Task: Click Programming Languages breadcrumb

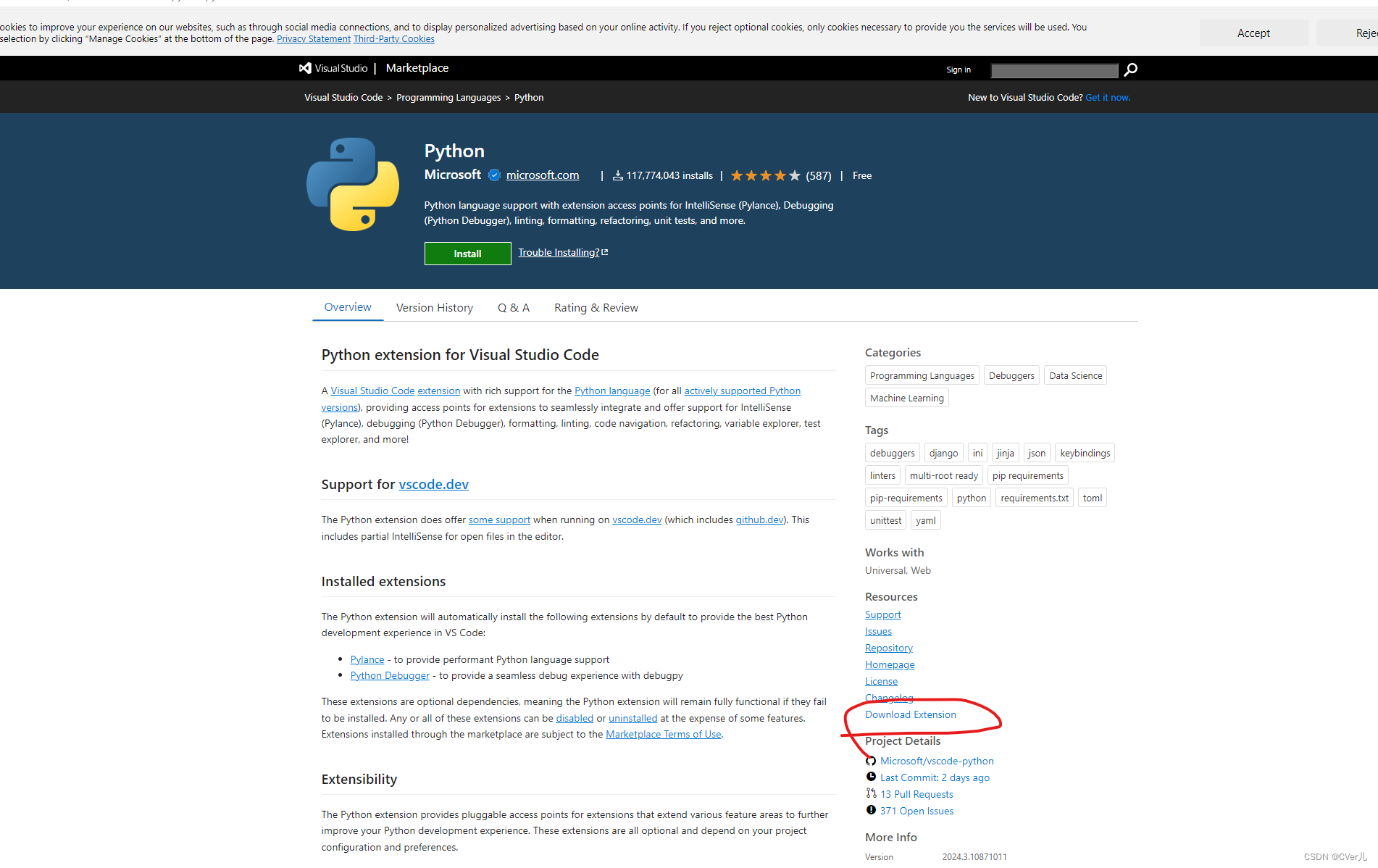Action: [x=448, y=97]
